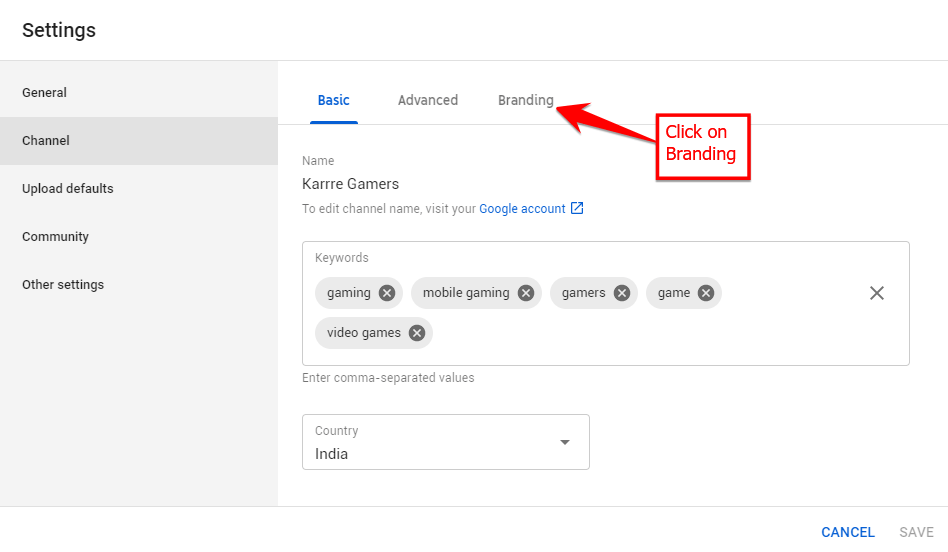
Task: Follow the Google account link
Action: [522, 209]
